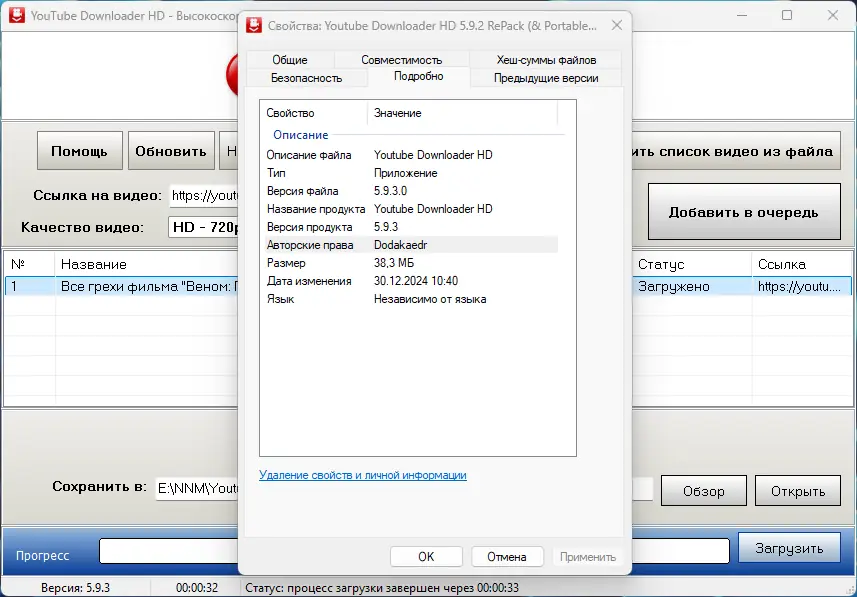Close the YouTube Downloader HD window

[832, 15]
